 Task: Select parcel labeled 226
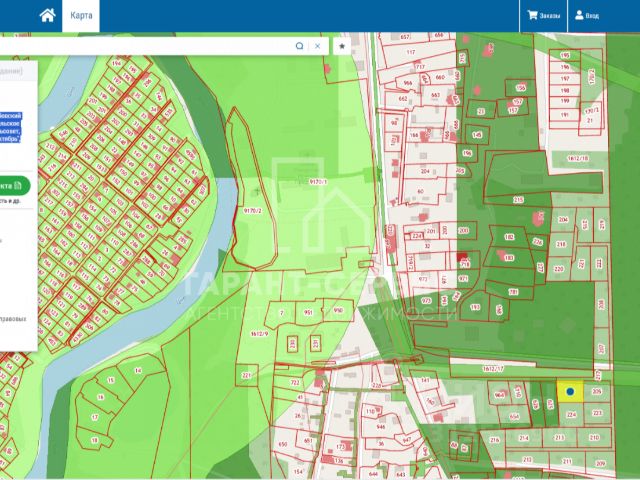(538, 242)
